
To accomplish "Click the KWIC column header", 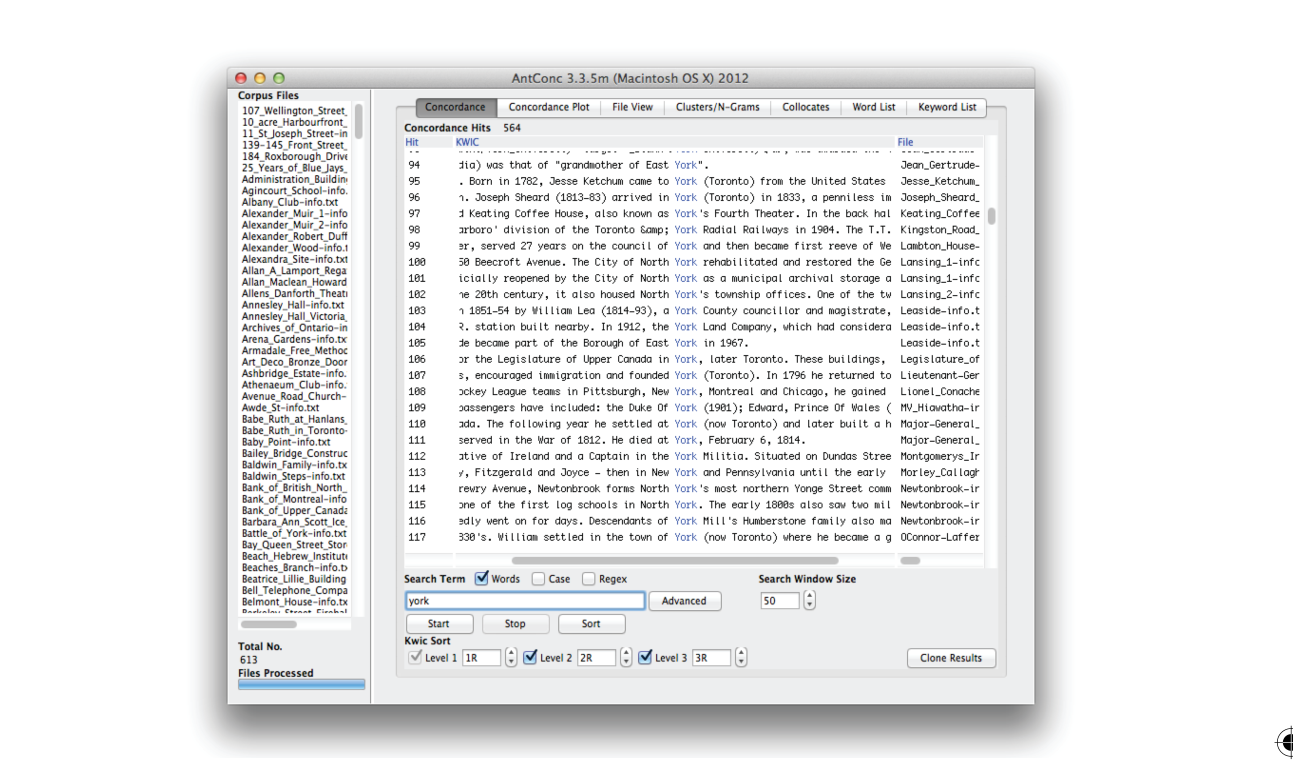I will point(467,142).
